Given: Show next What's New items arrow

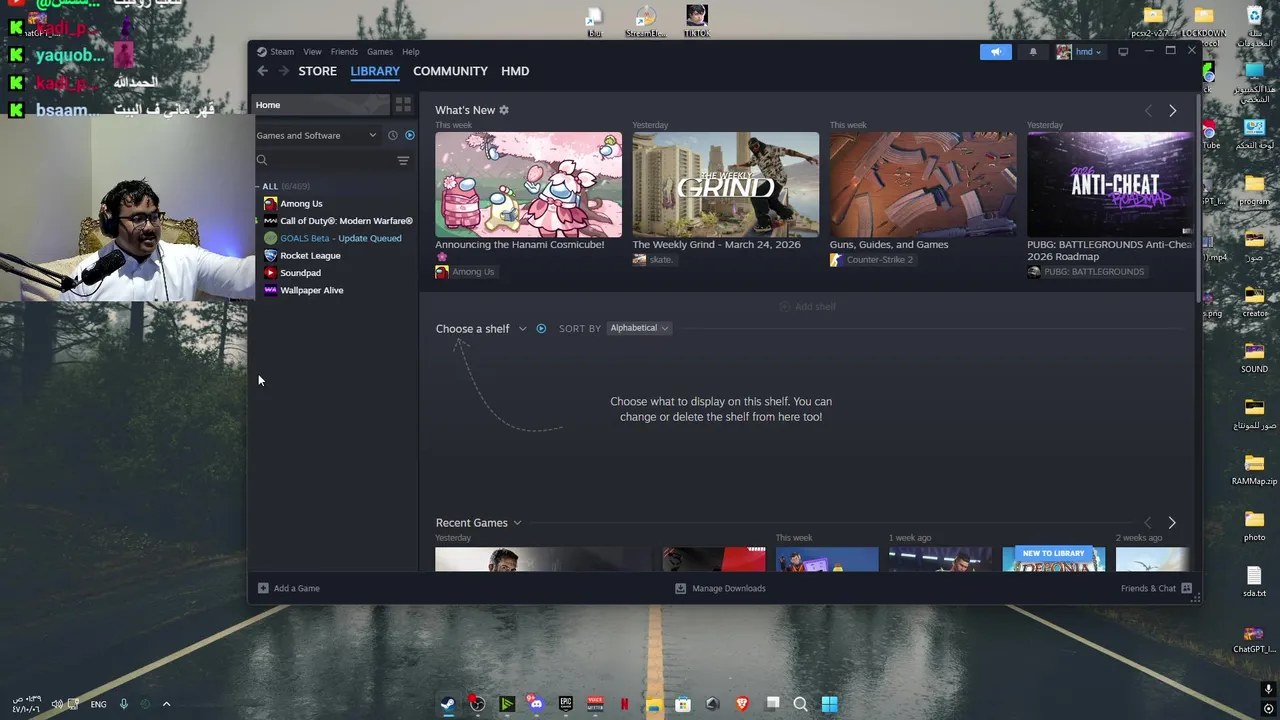Looking at the screenshot, I should 1172,110.
